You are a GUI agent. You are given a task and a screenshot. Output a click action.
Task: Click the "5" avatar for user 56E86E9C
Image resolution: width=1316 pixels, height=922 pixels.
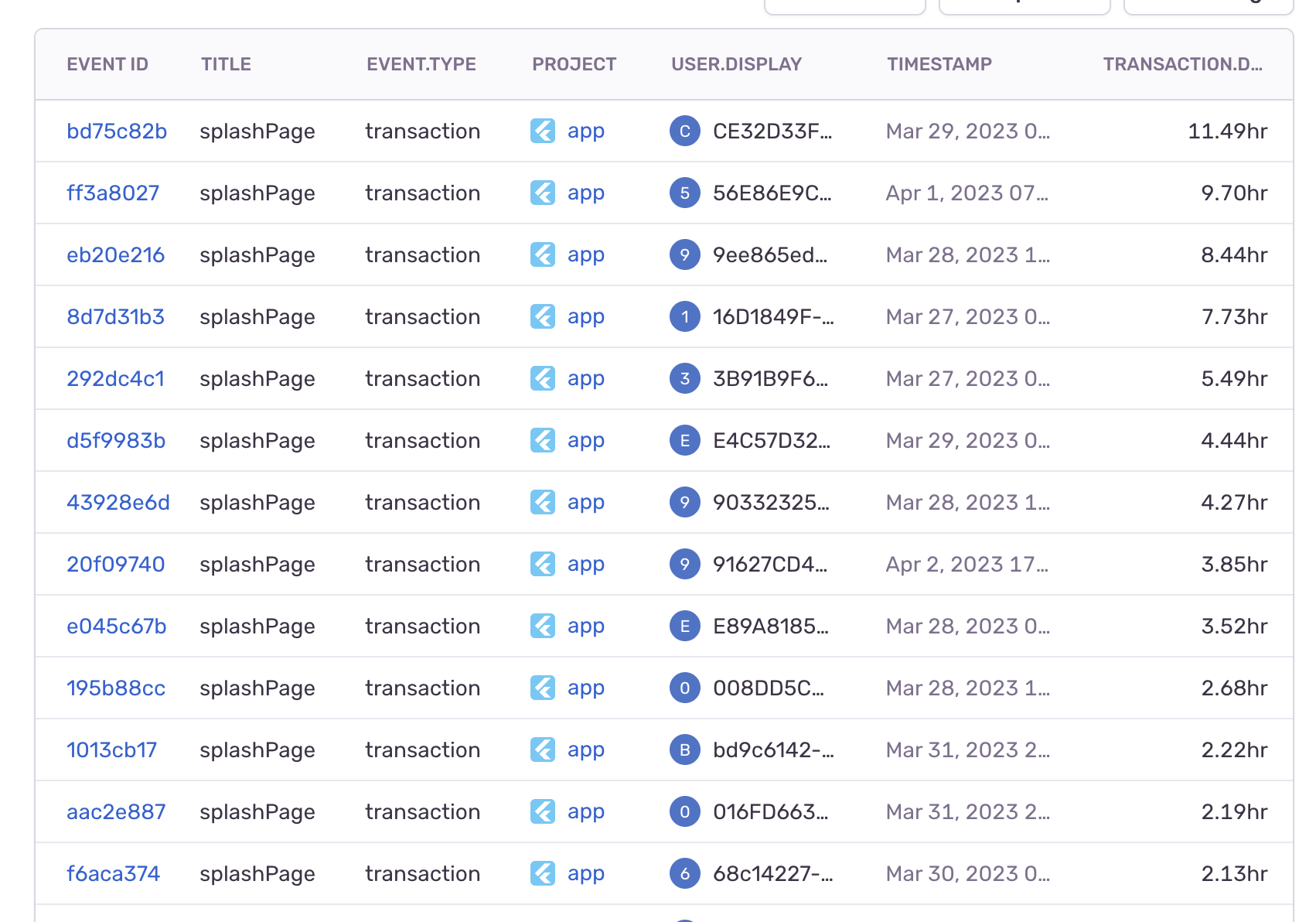tap(684, 193)
